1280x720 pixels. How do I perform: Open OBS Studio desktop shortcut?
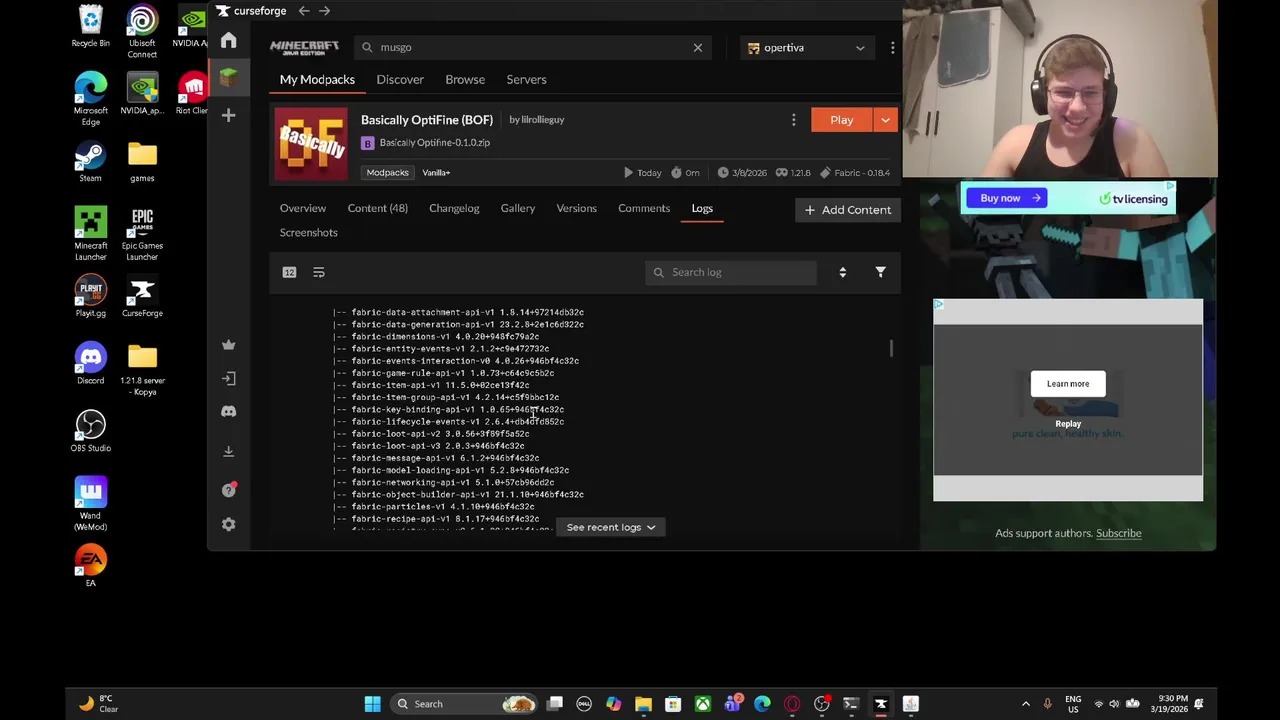pos(90,430)
